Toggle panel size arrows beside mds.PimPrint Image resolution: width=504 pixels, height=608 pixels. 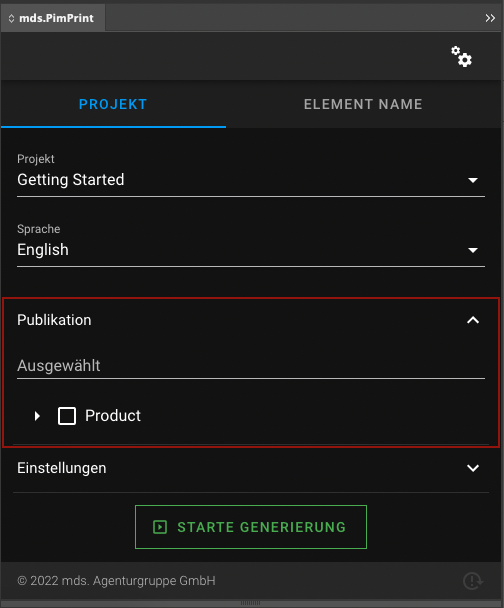(11, 18)
